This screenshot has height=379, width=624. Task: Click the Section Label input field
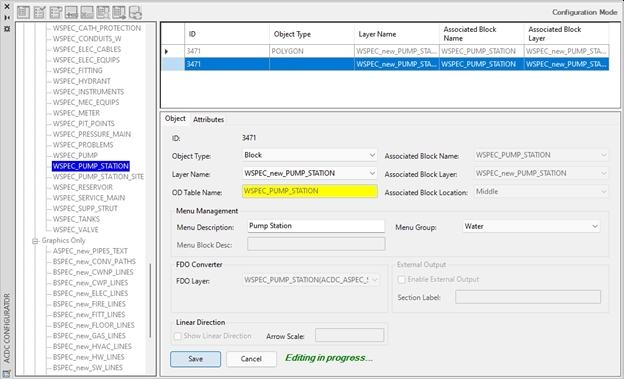click(x=528, y=297)
